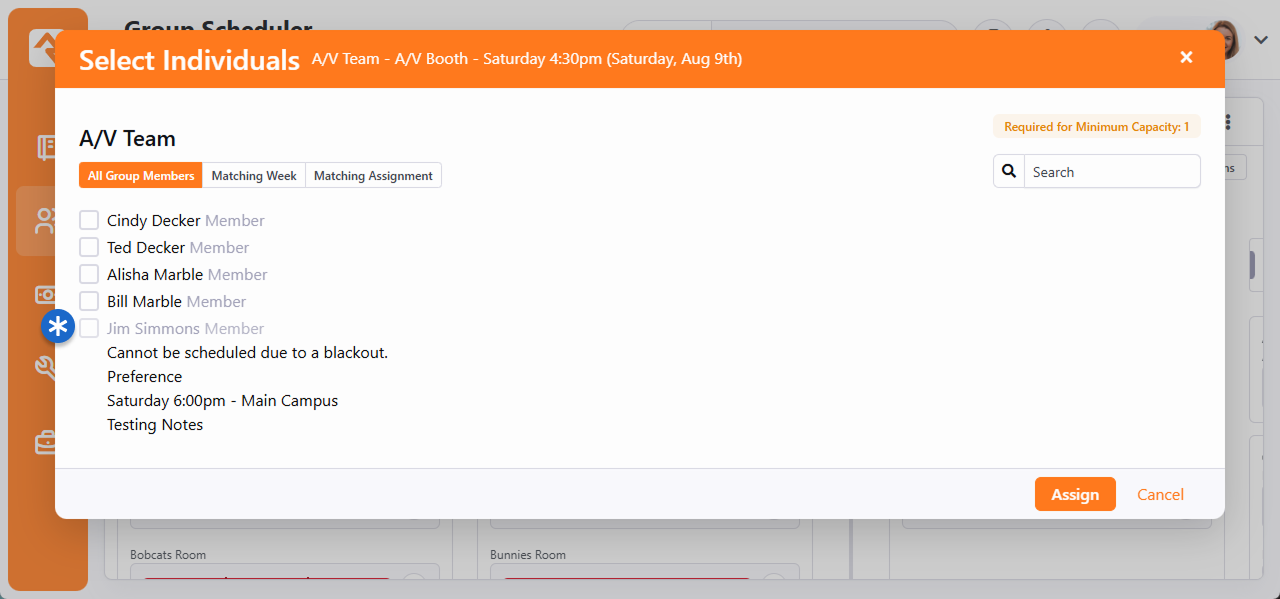The height and width of the screenshot is (599, 1280).
Task: Switch to the Matching Week tab
Action: tap(254, 176)
